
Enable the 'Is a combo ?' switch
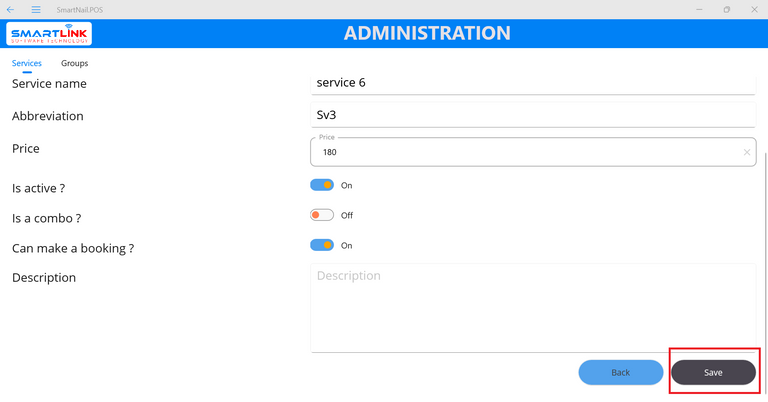point(322,215)
